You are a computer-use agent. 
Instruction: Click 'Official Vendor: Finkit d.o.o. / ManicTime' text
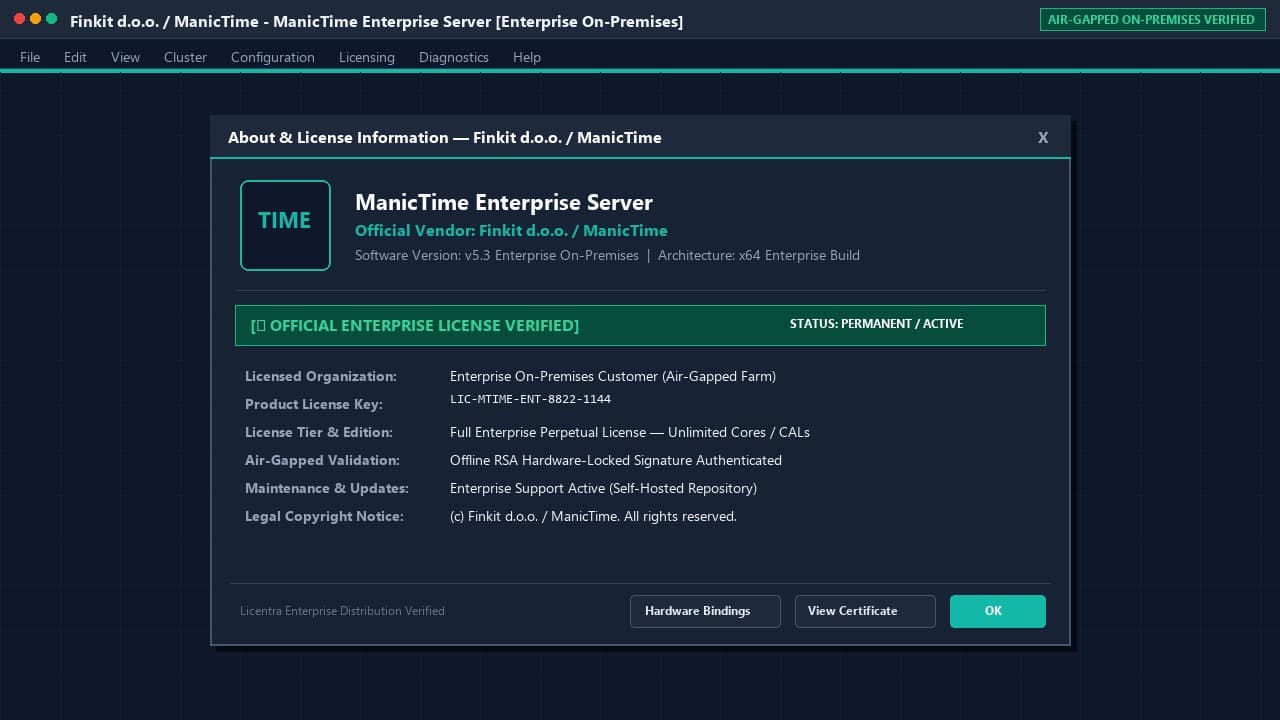tap(511, 231)
